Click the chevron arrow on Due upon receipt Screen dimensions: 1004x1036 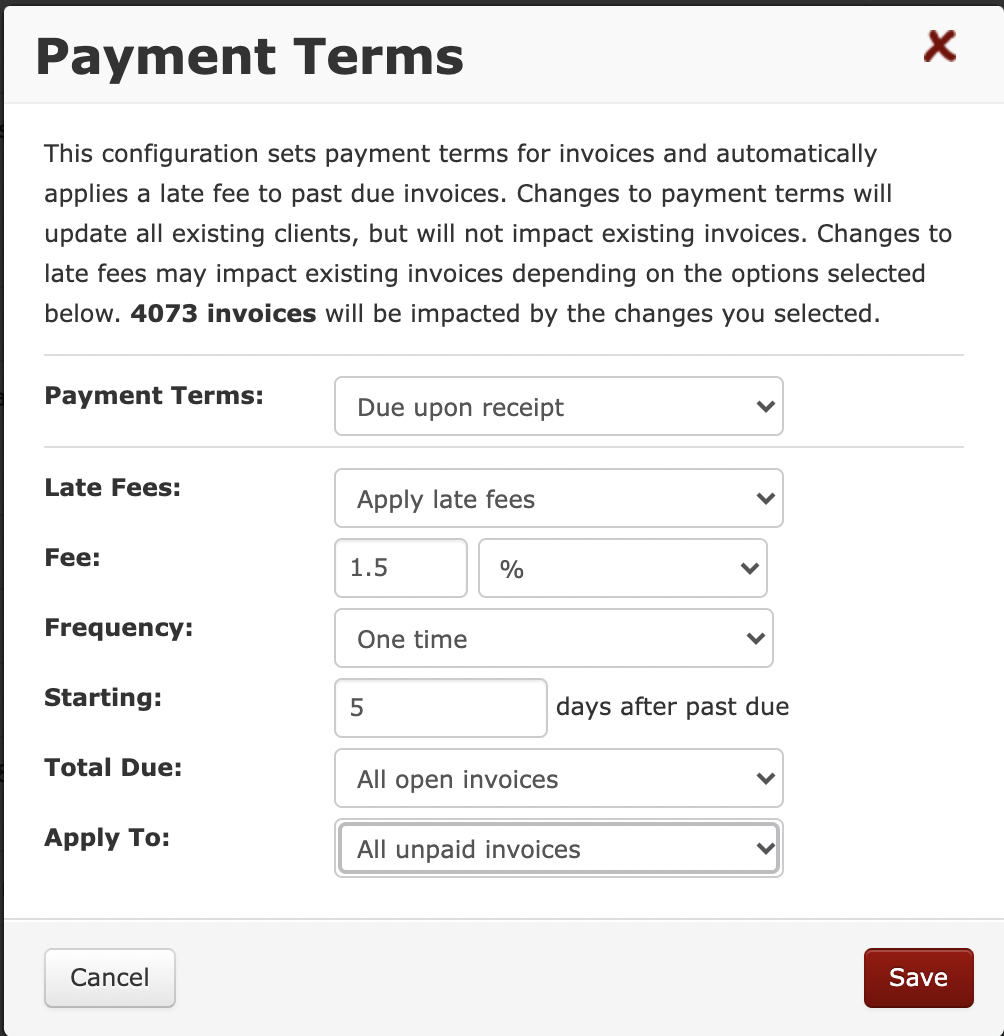tap(766, 406)
